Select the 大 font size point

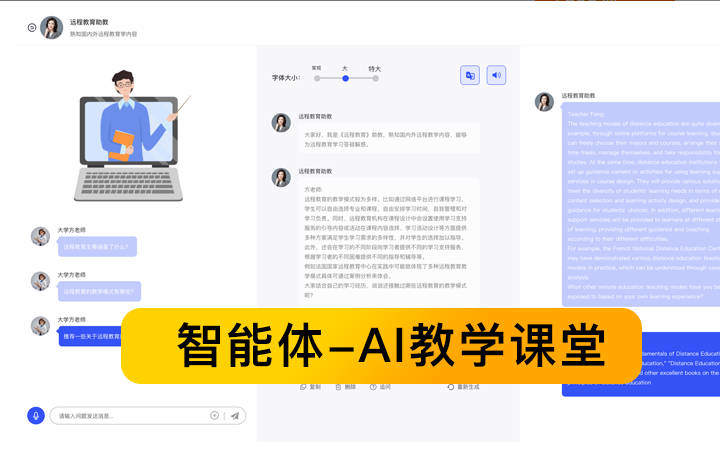click(x=346, y=77)
